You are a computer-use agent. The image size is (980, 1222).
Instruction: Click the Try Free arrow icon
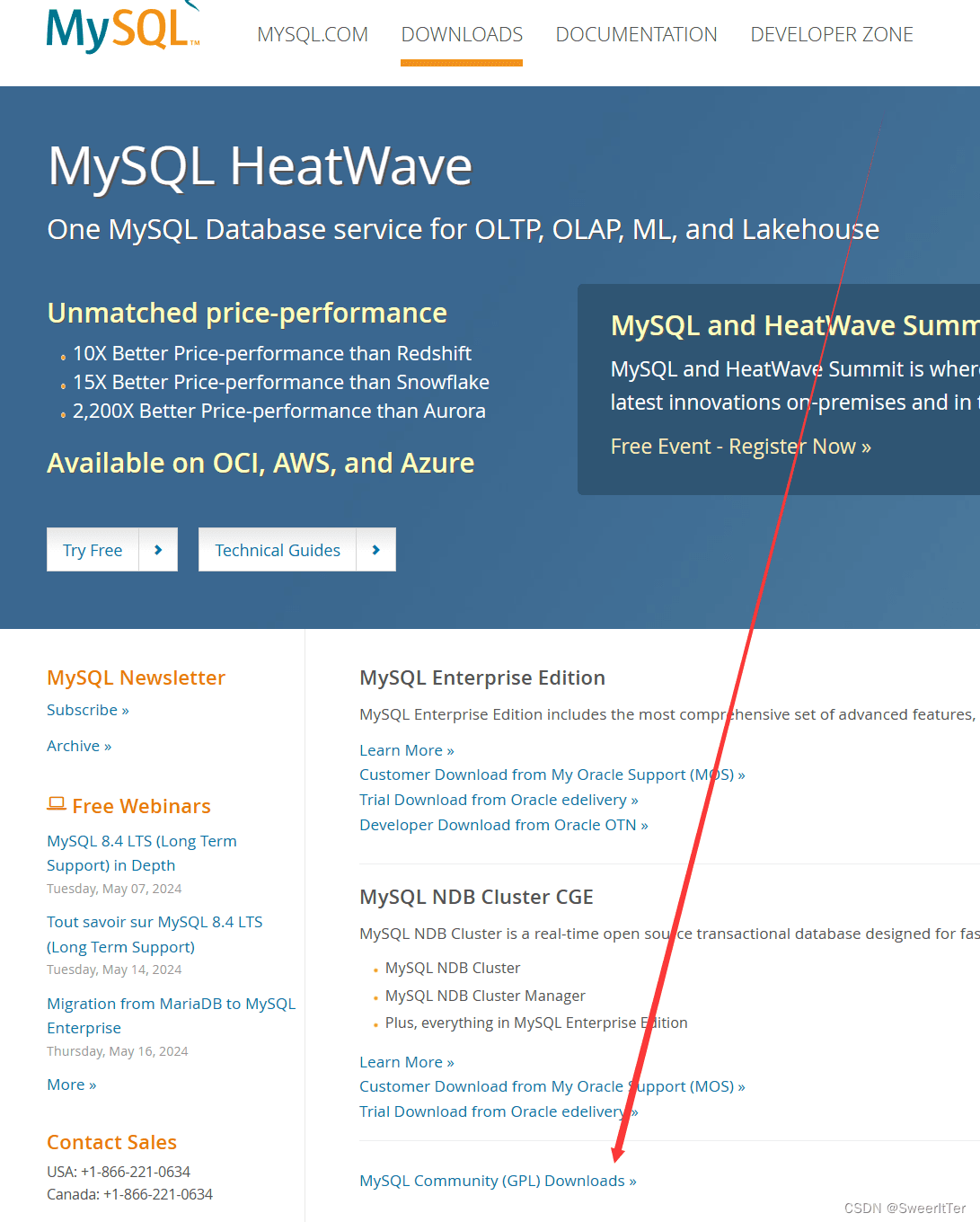coord(158,550)
